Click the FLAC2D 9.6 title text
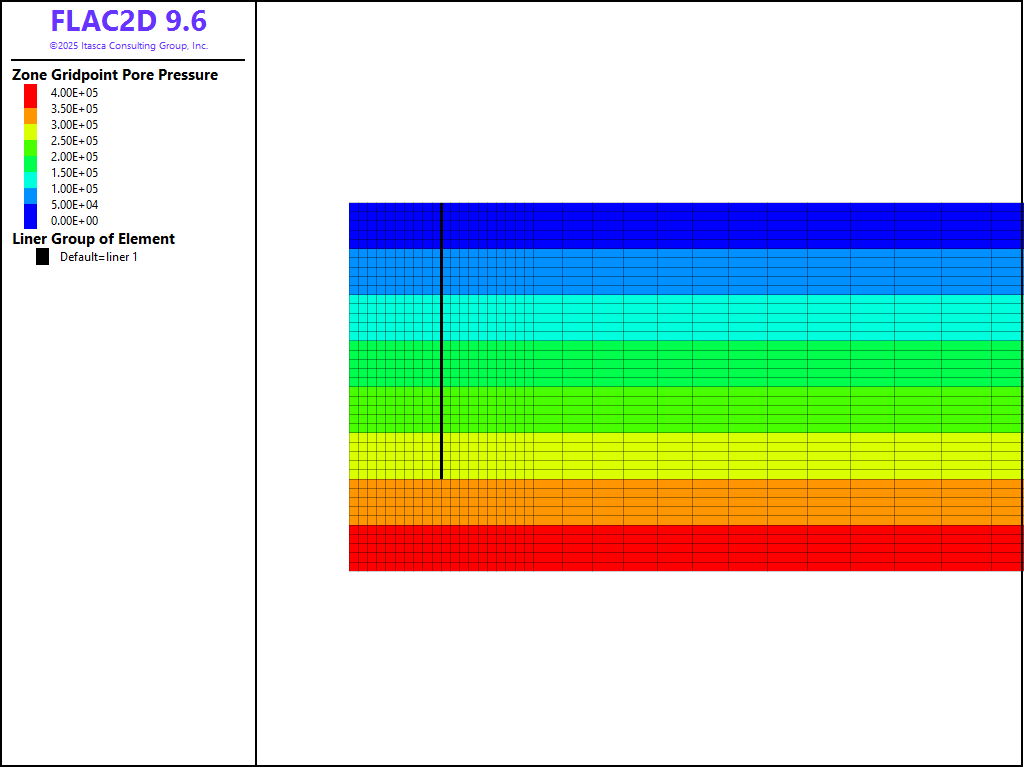Screen dimensions: 1024x768 pyautogui.click(x=128, y=22)
